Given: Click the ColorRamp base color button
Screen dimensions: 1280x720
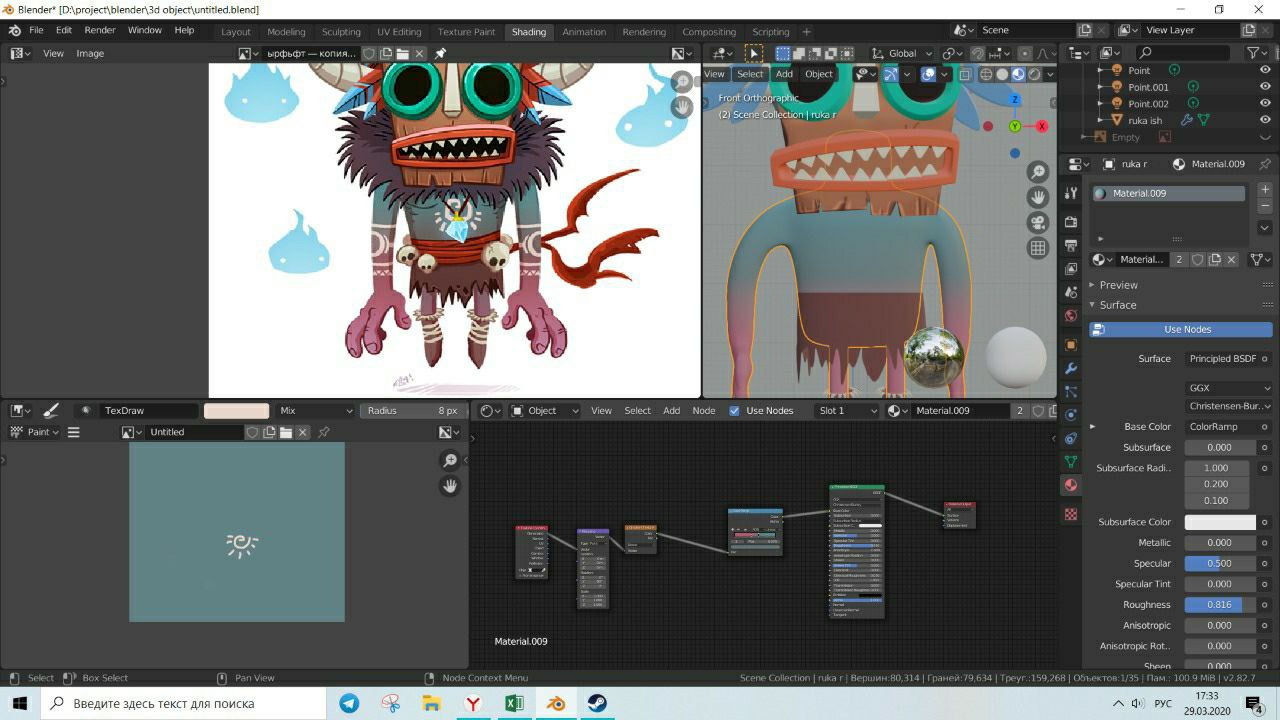Looking at the screenshot, I should point(1222,427).
